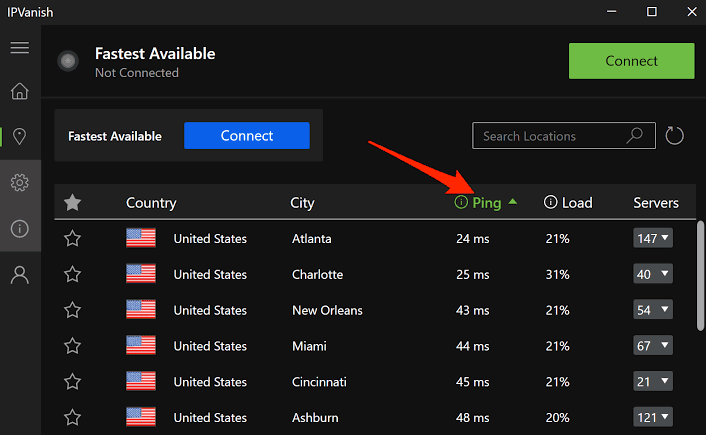
Task: Expand the New Orleans 54 servers dropdown
Action: click(653, 310)
